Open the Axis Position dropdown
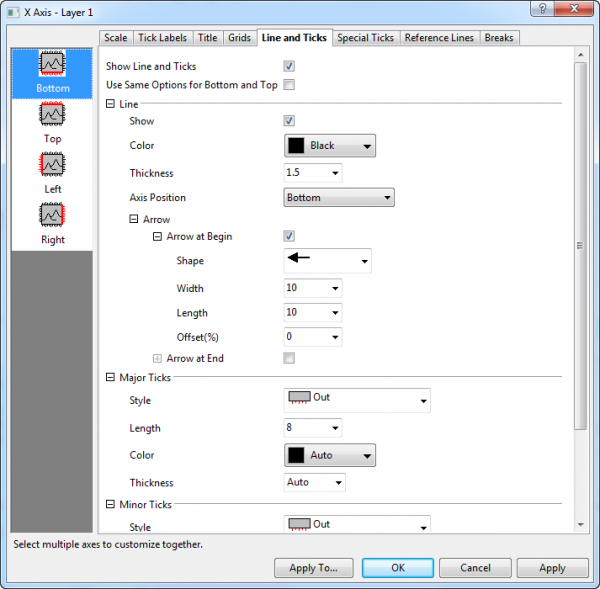 coord(339,198)
